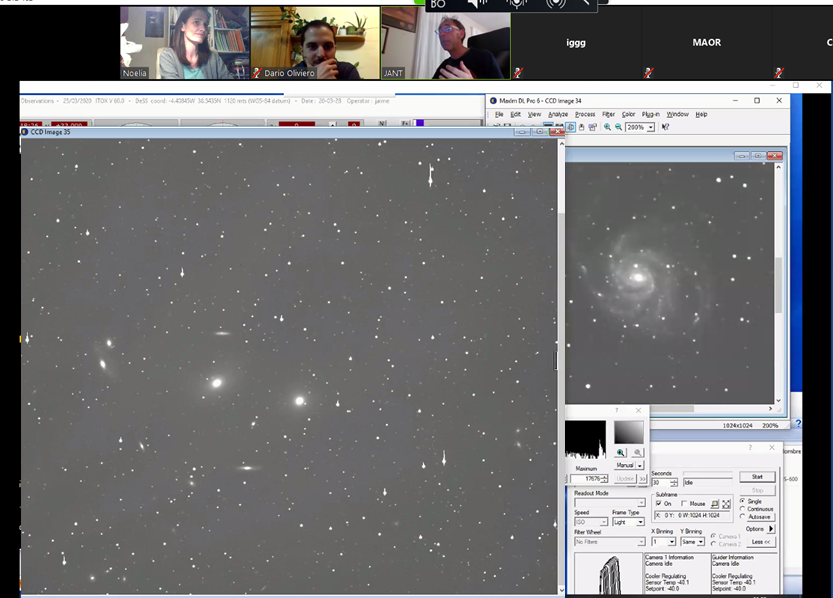Click the stretch zoom-in icon under gradient

click(620, 452)
